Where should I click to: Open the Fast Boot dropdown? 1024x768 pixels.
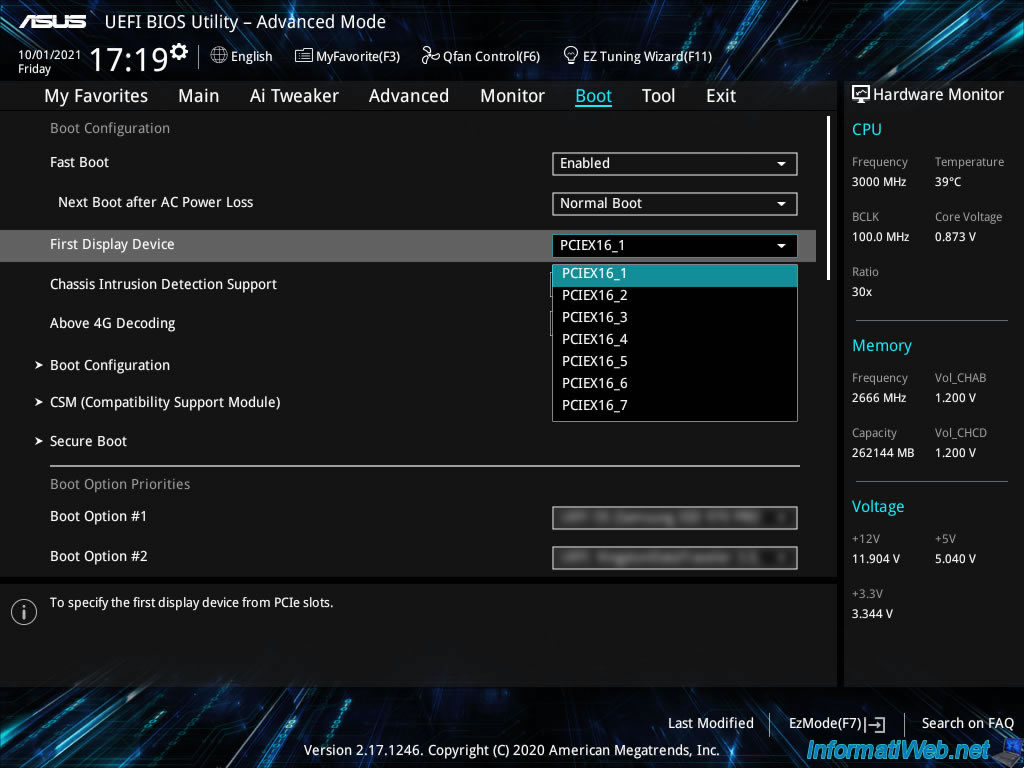675,163
